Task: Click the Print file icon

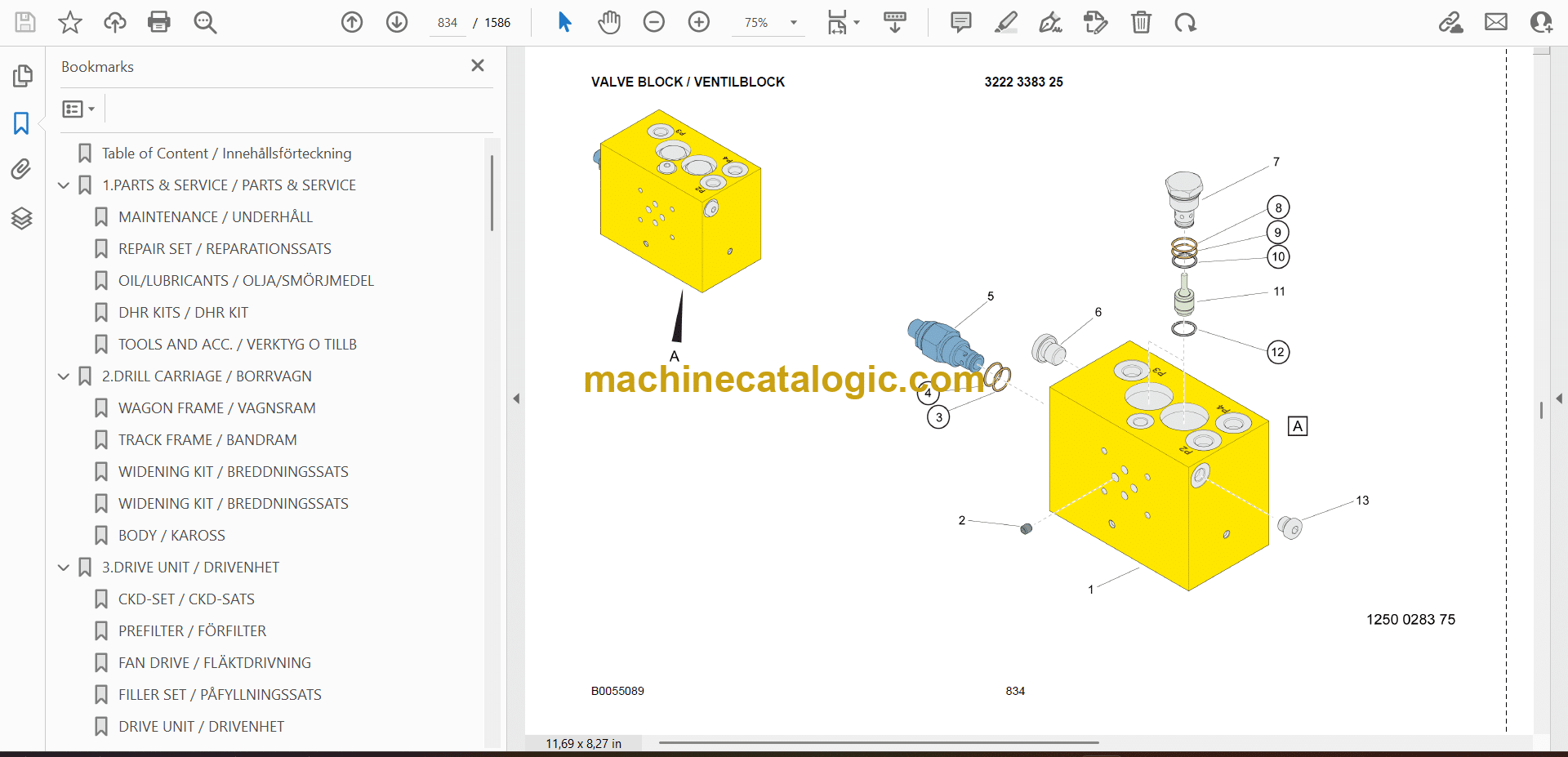Action: click(159, 22)
